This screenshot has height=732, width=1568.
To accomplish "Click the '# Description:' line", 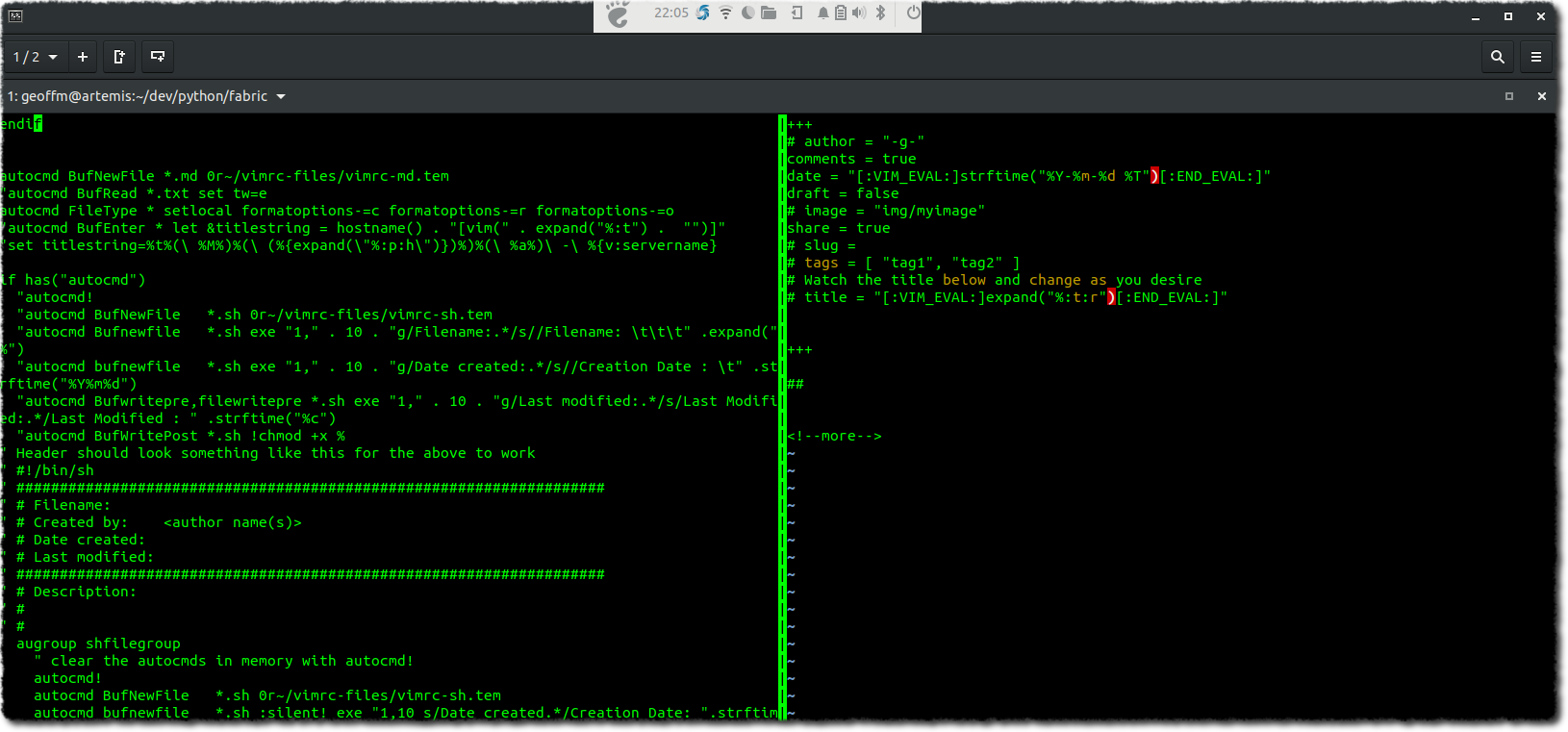I will (x=70, y=592).
